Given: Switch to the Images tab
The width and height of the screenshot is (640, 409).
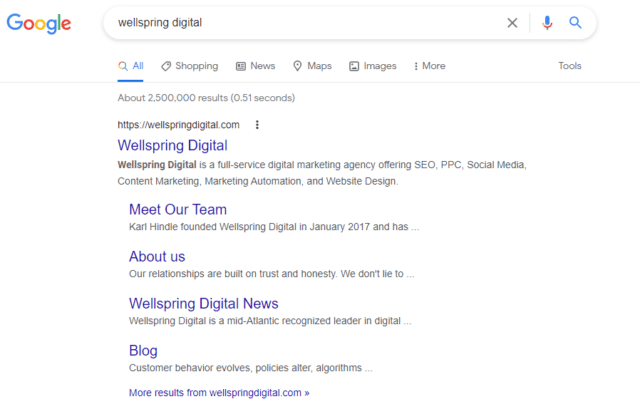Looking at the screenshot, I should click(373, 66).
